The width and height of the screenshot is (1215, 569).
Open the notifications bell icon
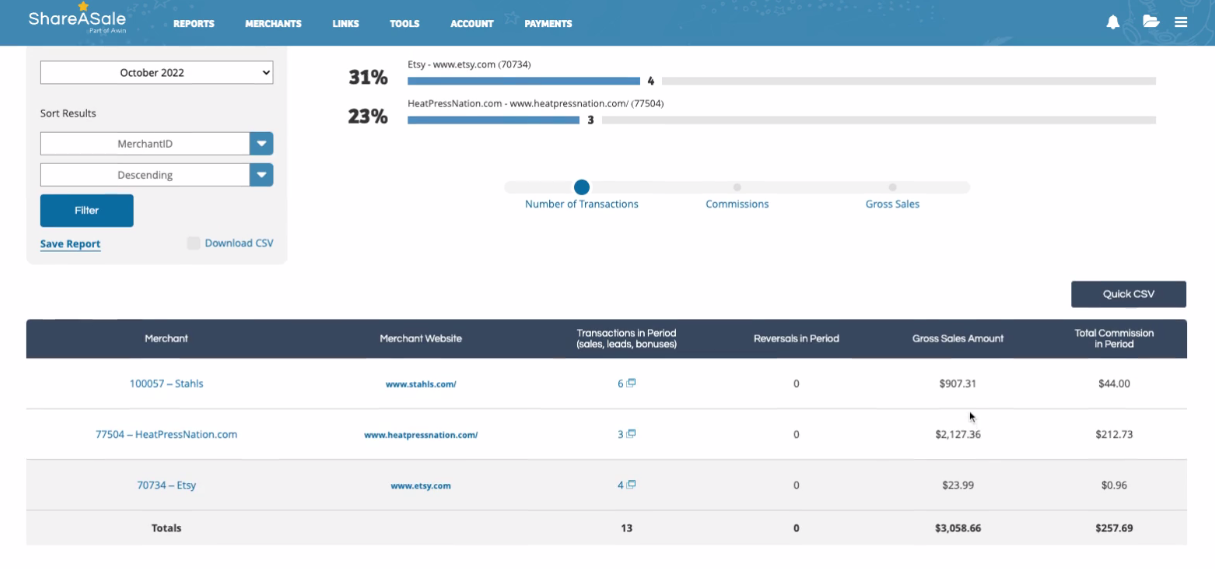(1113, 22)
